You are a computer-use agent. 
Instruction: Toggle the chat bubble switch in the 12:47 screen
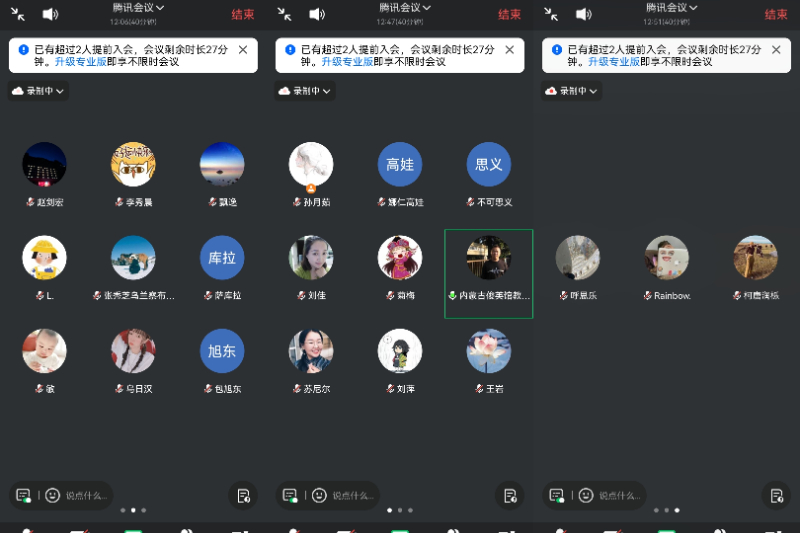tap(290, 495)
